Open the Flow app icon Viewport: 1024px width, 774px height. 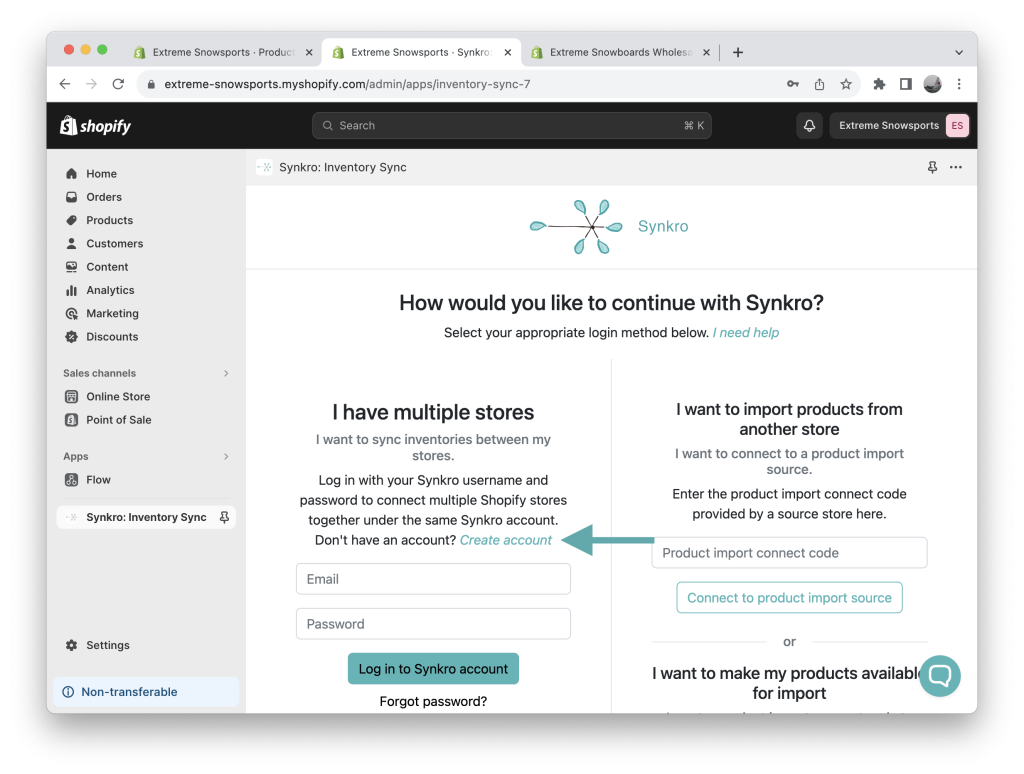[71, 479]
